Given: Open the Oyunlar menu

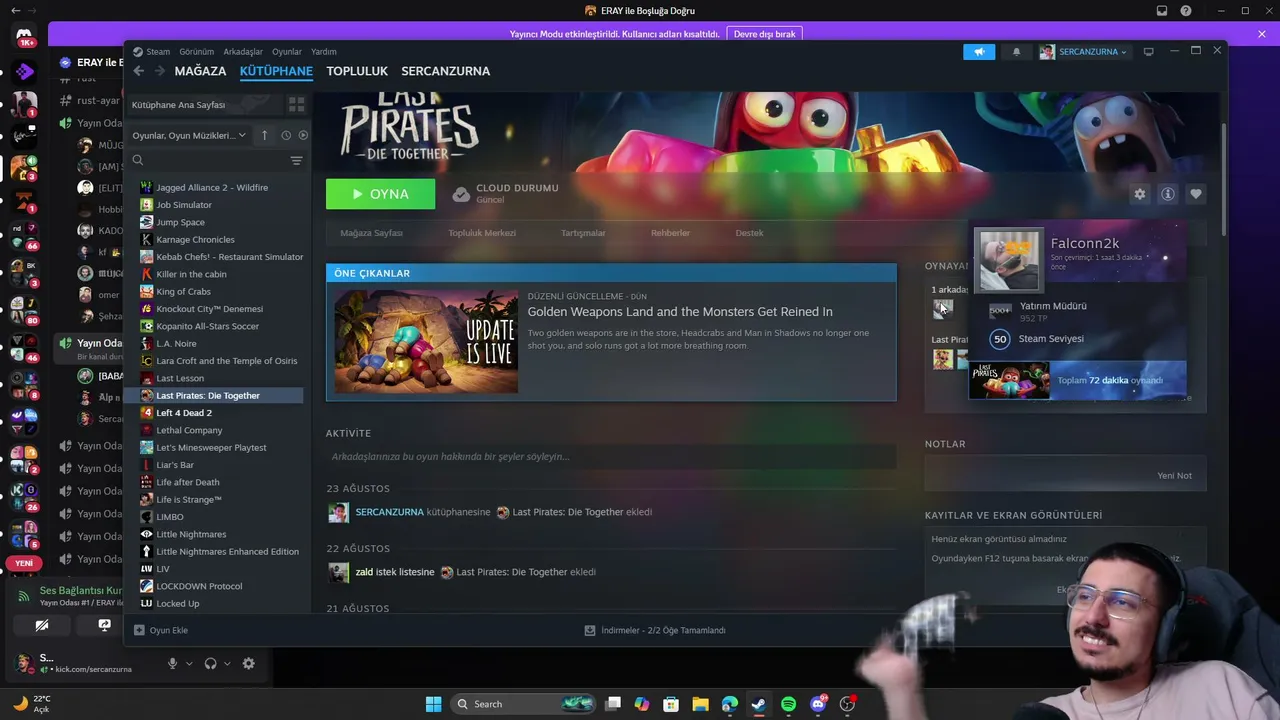Looking at the screenshot, I should (287, 52).
